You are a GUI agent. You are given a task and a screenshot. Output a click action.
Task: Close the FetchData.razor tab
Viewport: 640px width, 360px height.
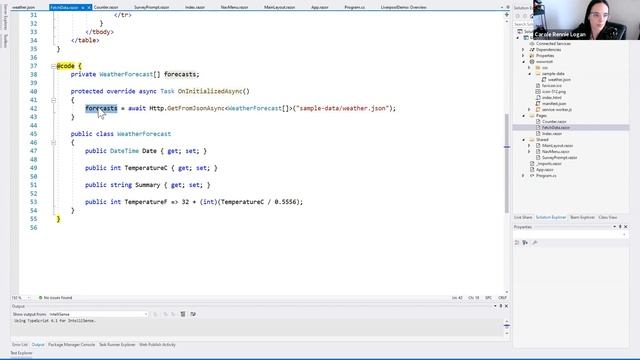(x=89, y=7)
